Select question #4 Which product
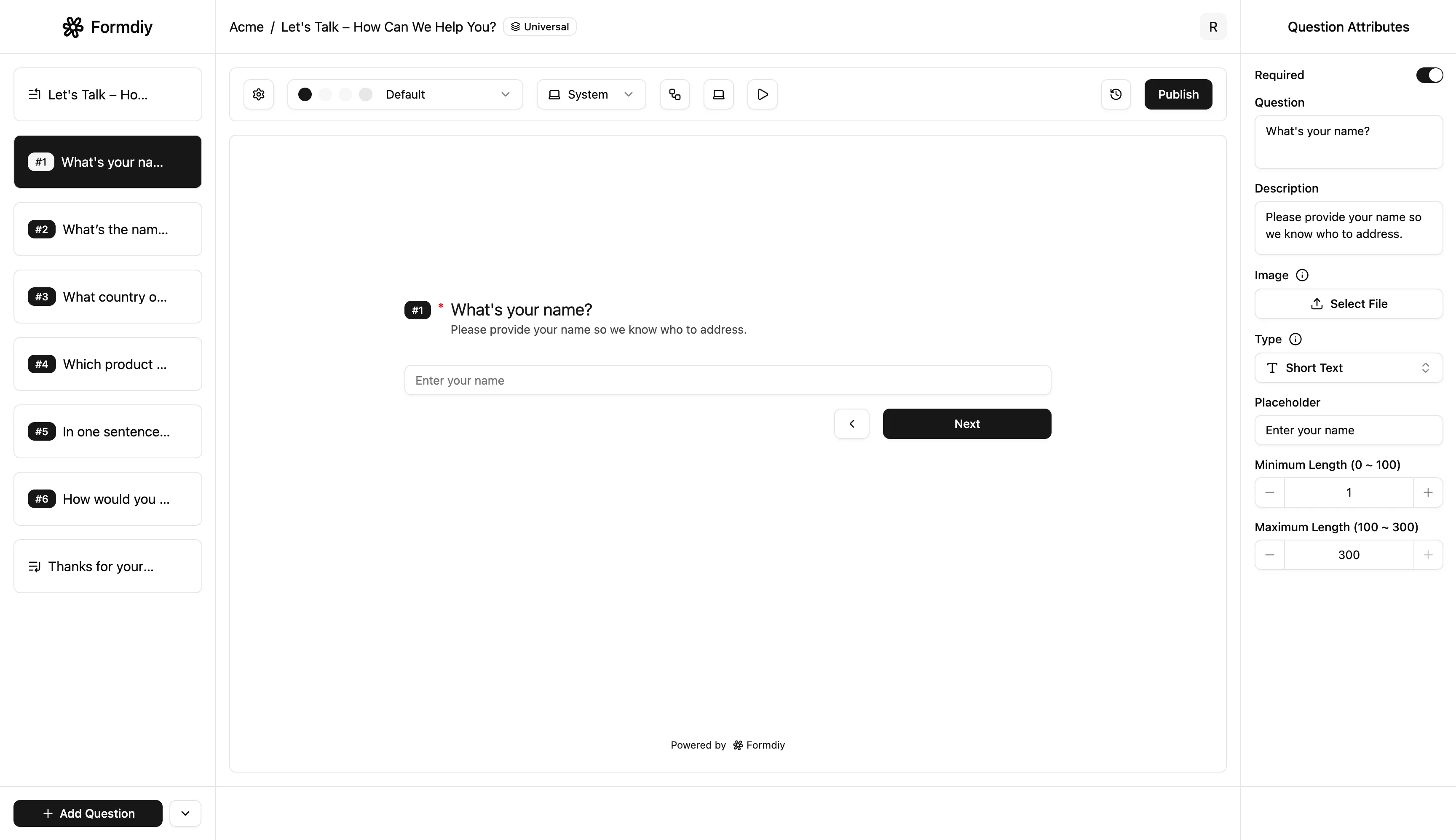This screenshot has height=840, width=1456. tap(108, 365)
